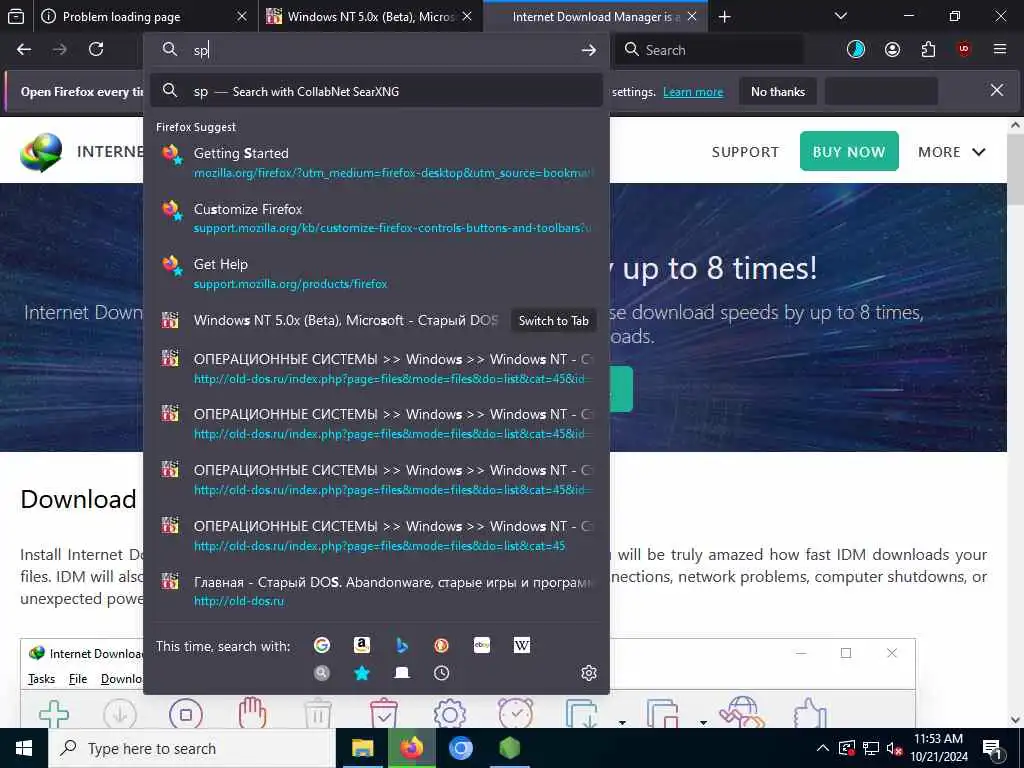
Task: Open File Explorer from taskbar
Action: point(362,748)
